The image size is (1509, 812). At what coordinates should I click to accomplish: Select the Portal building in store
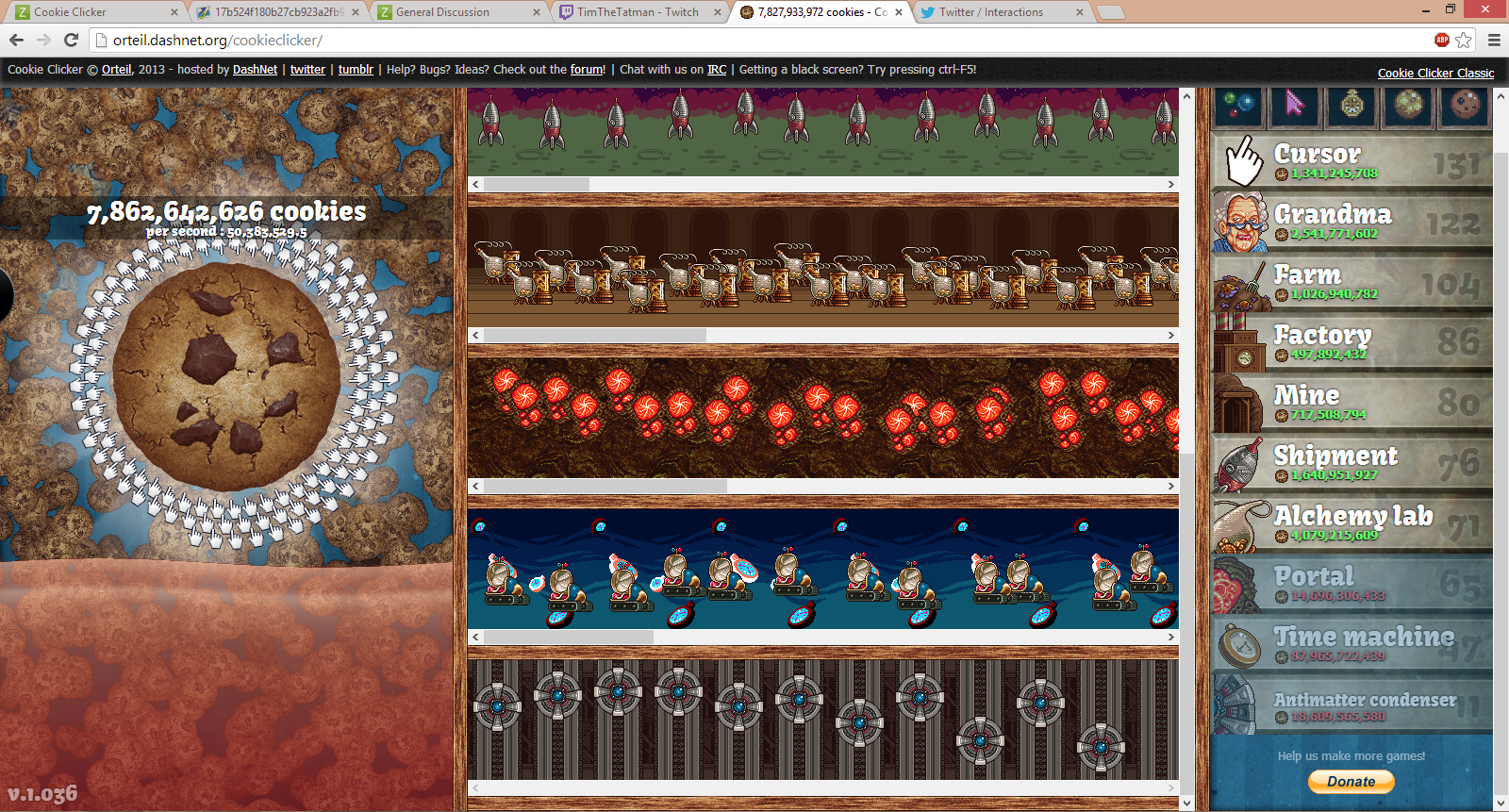(x=1351, y=585)
